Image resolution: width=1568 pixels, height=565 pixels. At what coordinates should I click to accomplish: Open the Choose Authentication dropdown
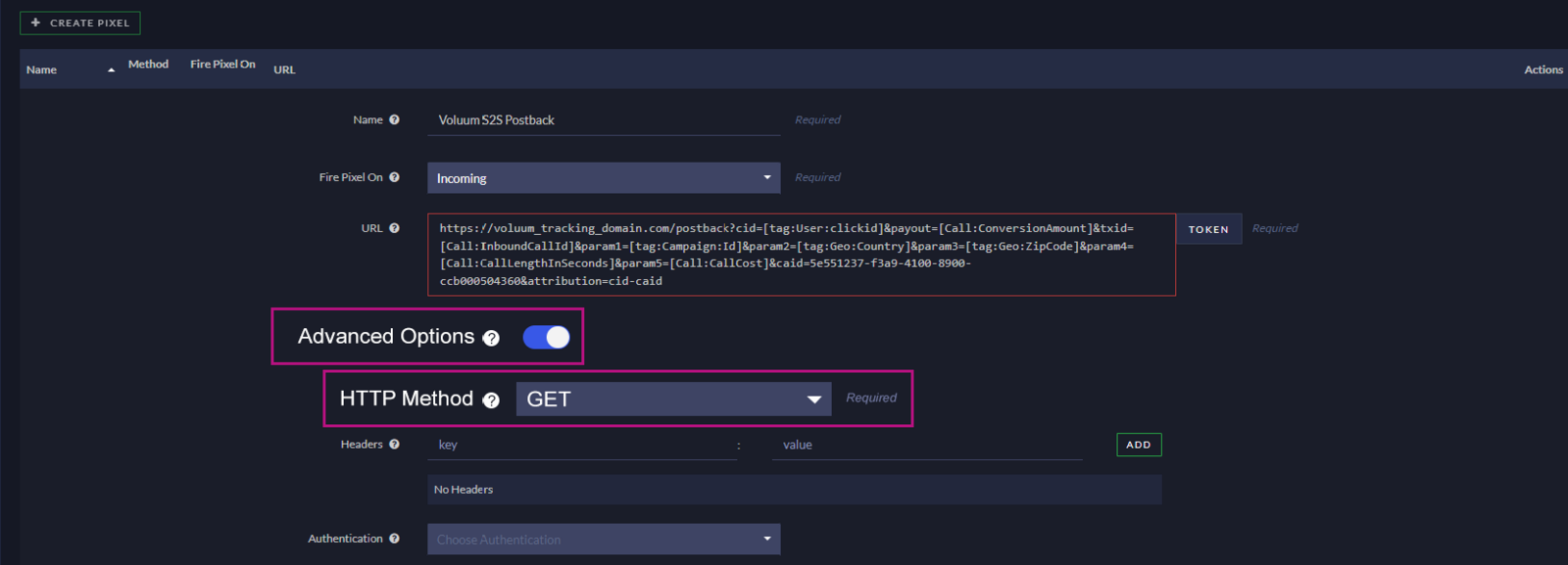(x=604, y=539)
